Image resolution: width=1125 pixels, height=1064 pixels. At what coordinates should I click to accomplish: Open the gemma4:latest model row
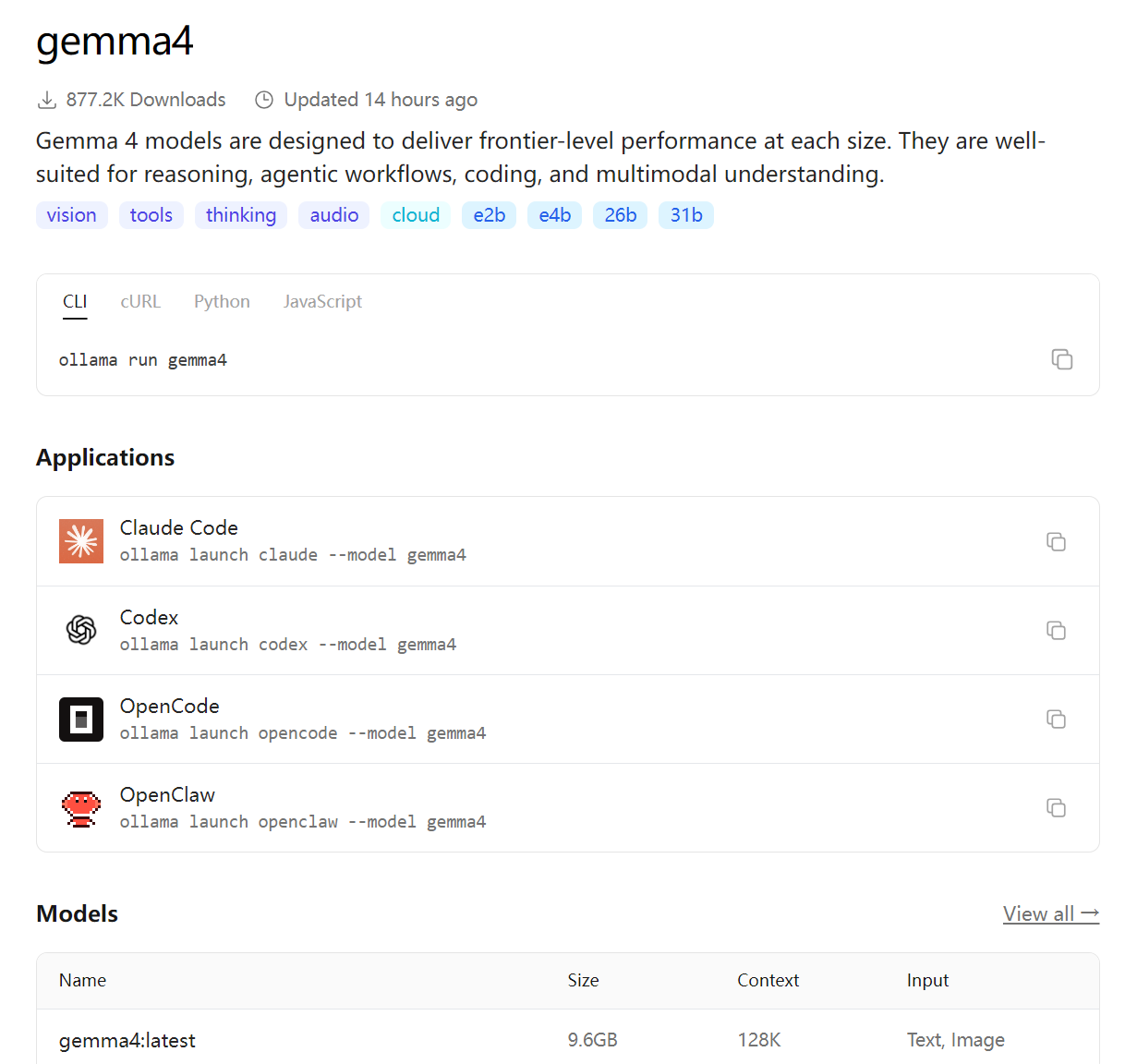tap(127, 1040)
